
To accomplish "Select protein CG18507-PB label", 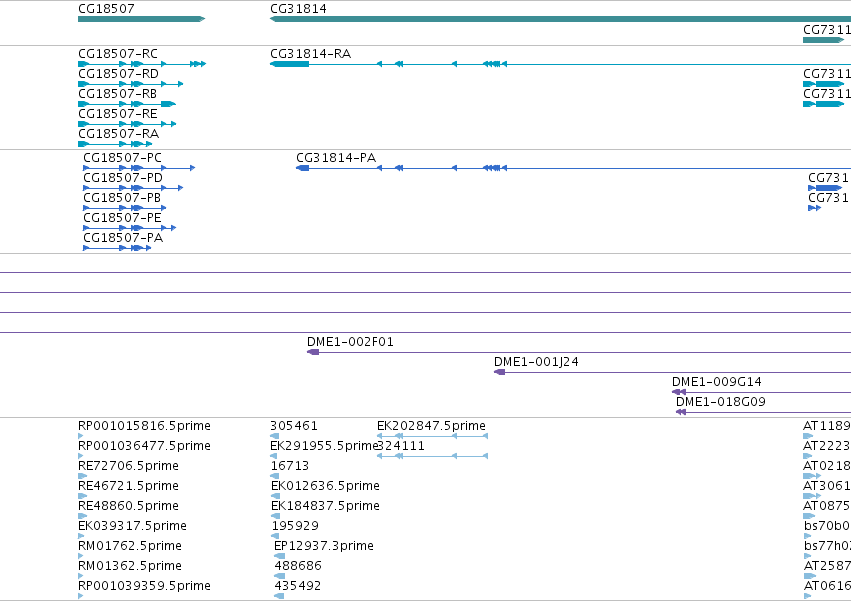I will coord(122,198).
